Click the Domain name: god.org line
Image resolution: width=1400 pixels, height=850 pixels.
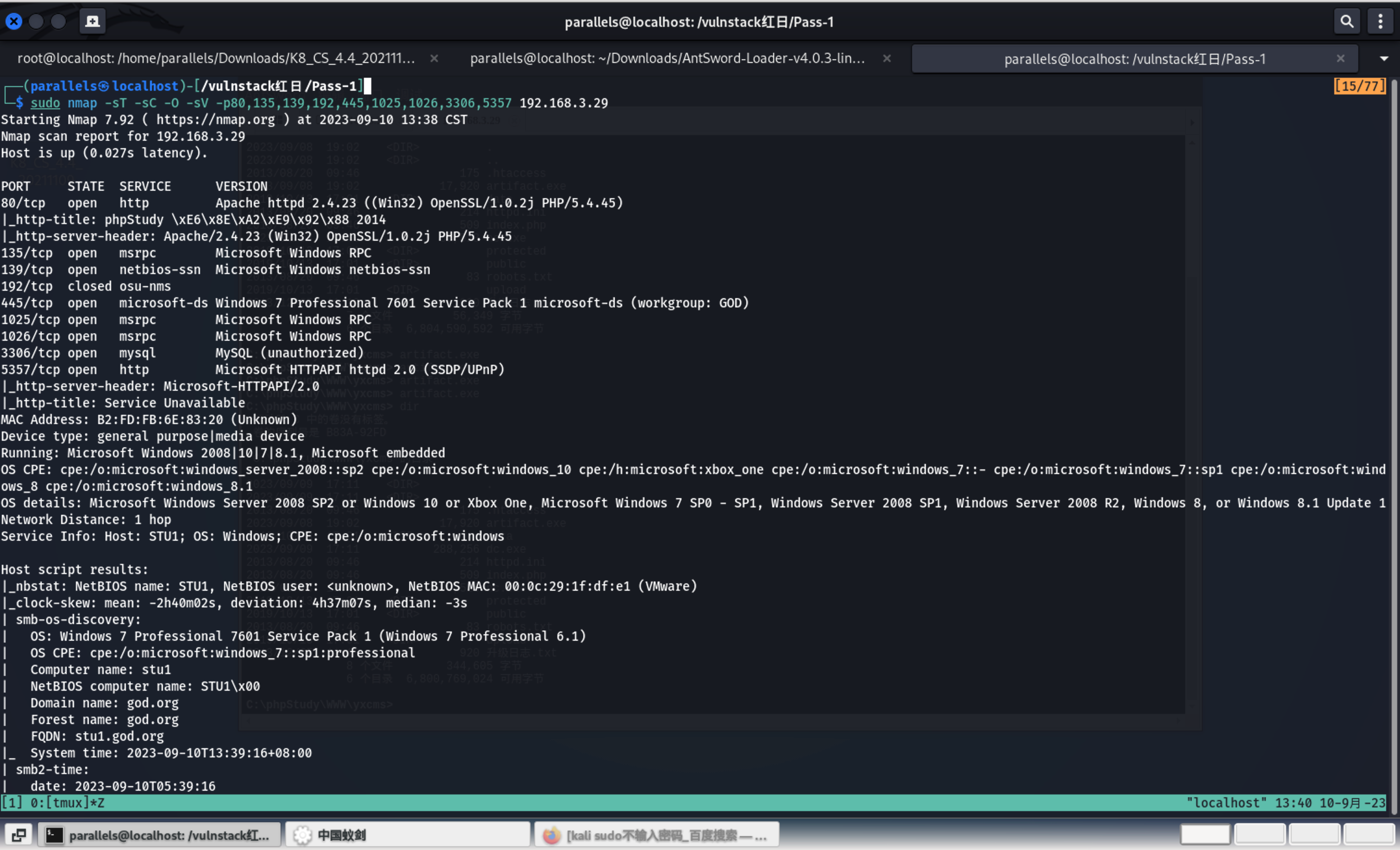click(x=105, y=703)
